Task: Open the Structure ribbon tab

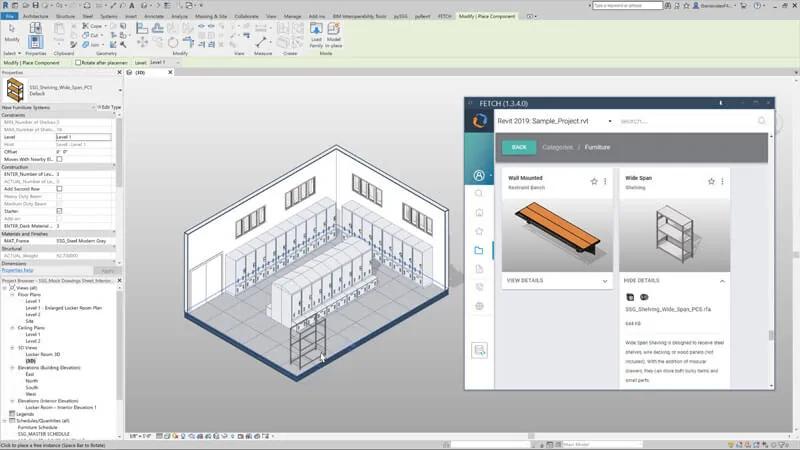Action: 65,16
